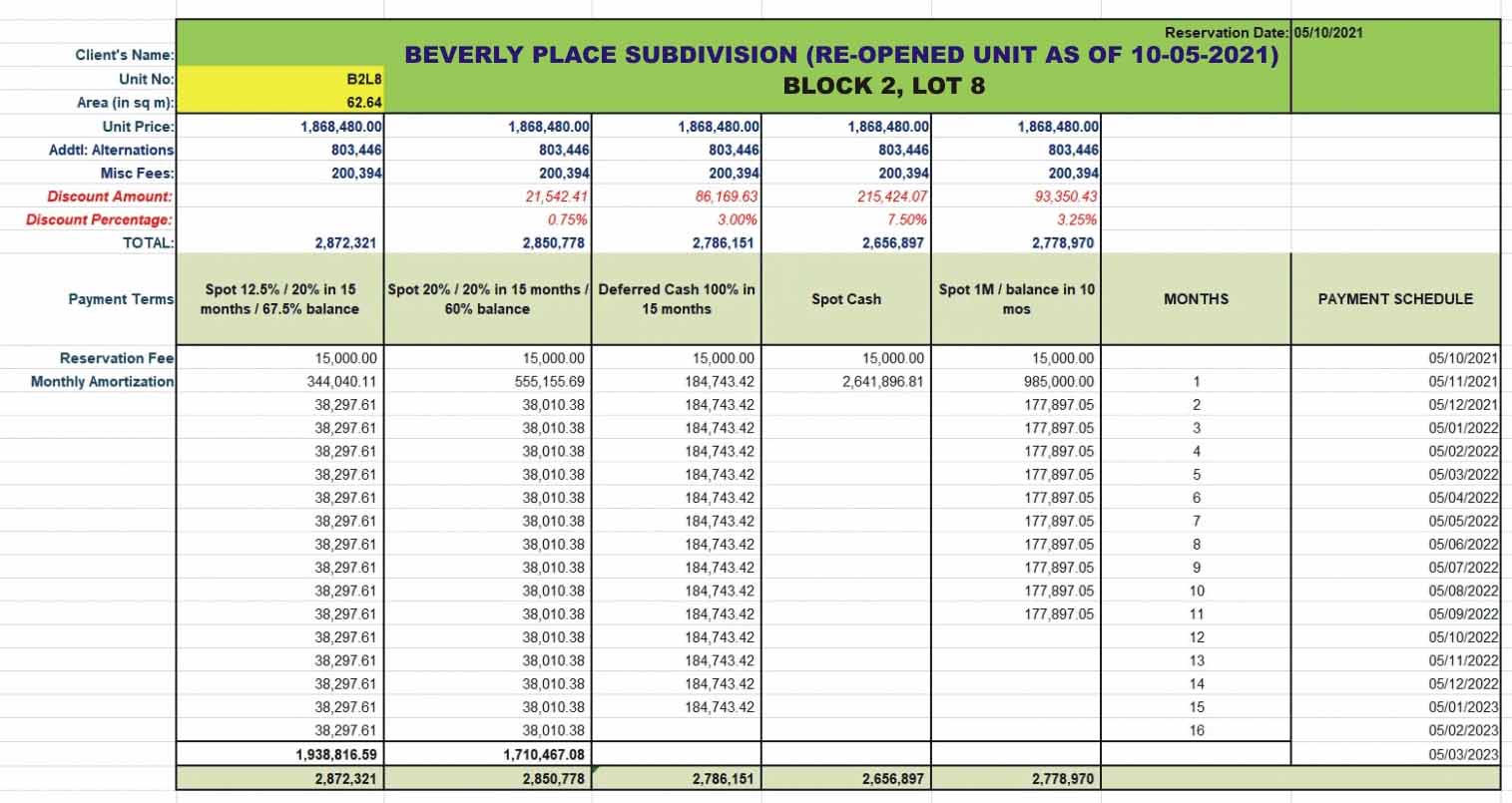The height and width of the screenshot is (803, 1512).
Task: Click the Deferred Cash 100% in 15 months cell
Action: [678, 299]
